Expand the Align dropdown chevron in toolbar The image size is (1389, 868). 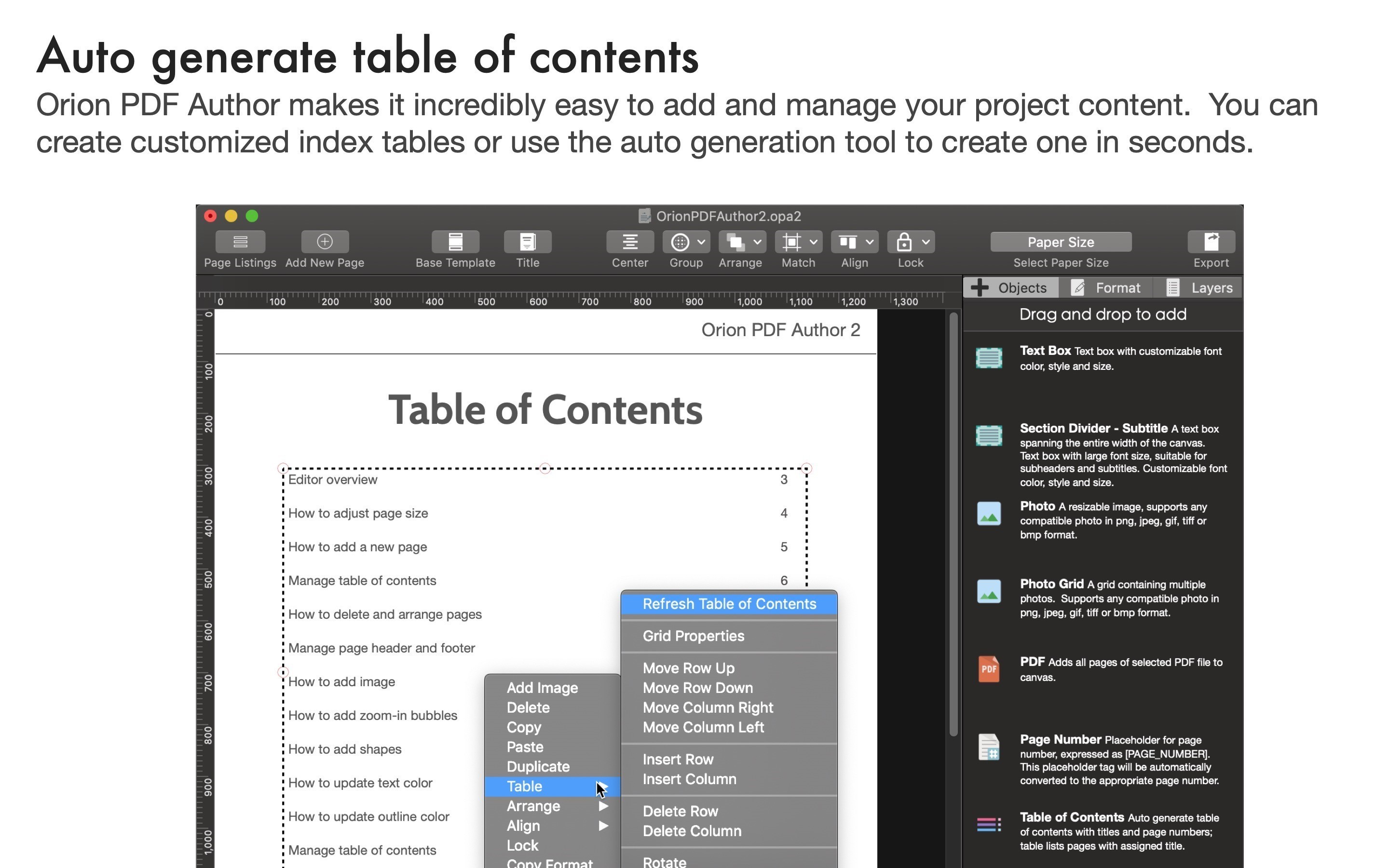click(870, 242)
